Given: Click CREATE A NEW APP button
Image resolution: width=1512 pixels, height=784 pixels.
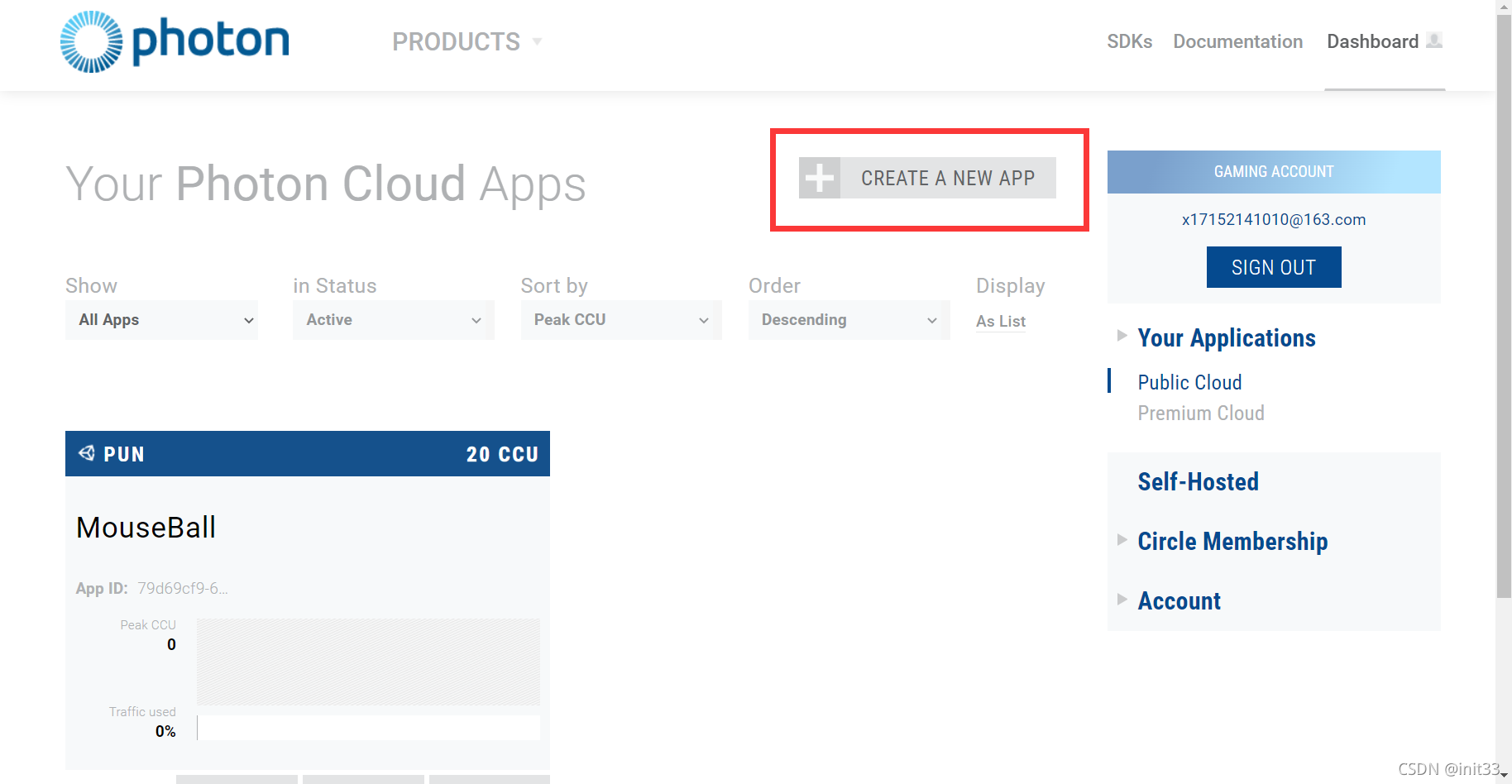Looking at the screenshot, I should (927, 178).
